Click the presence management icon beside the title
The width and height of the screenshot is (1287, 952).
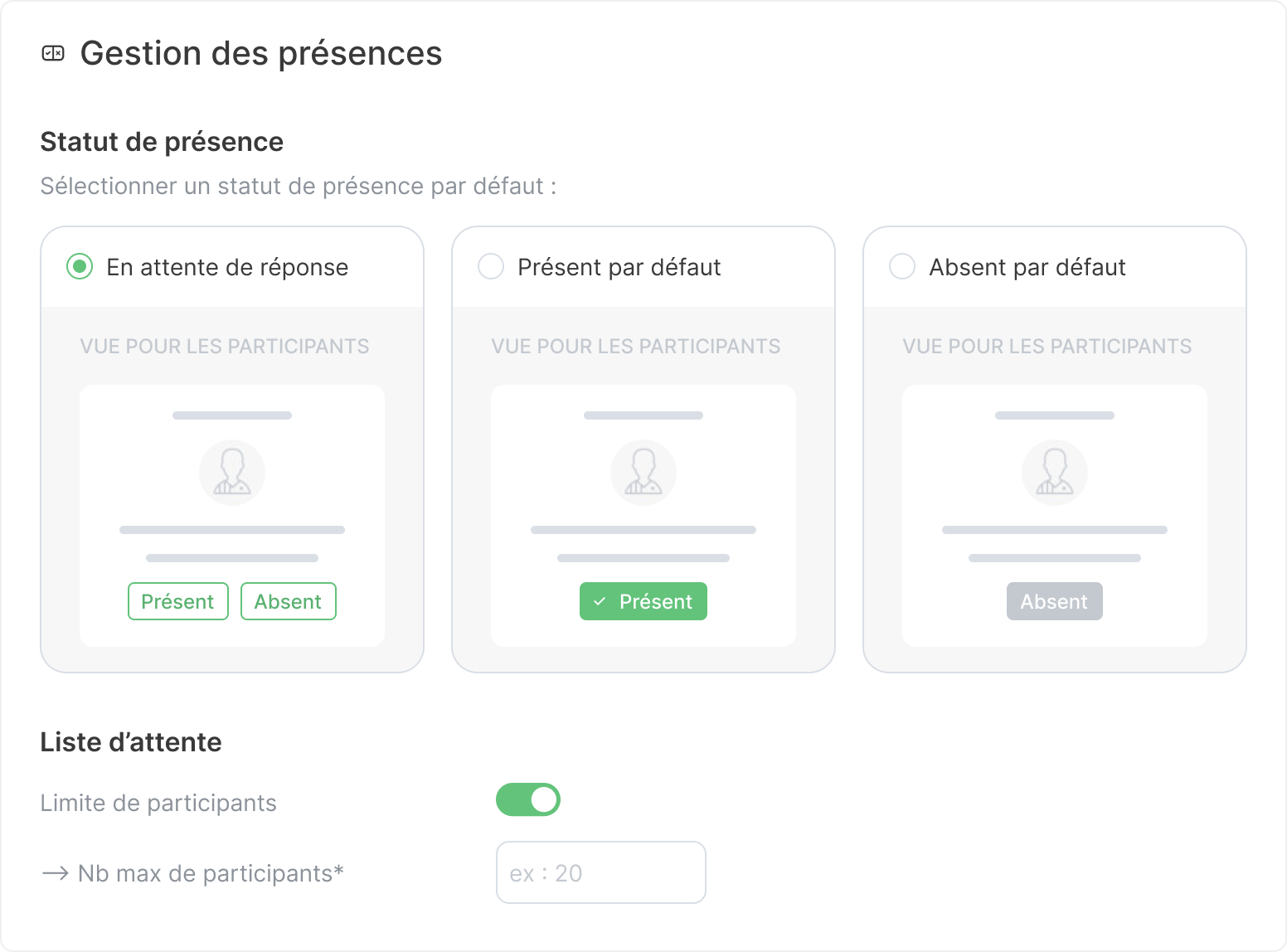click(x=54, y=53)
